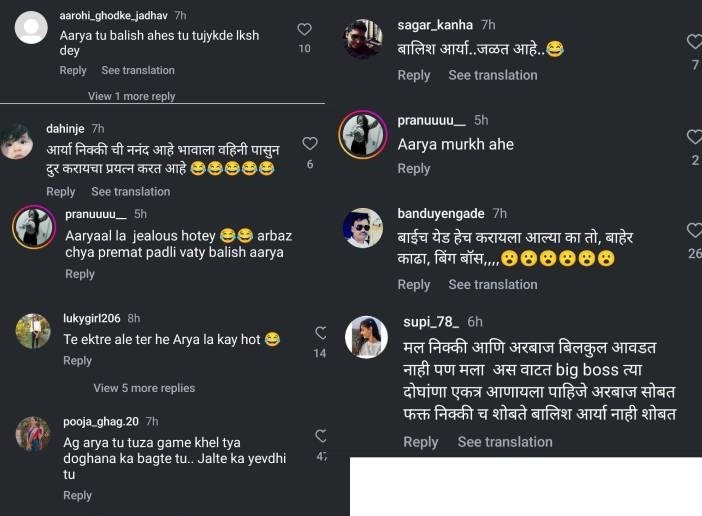
Task: Open sagar_kanha's profile avatar
Action: tap(364, 39)
